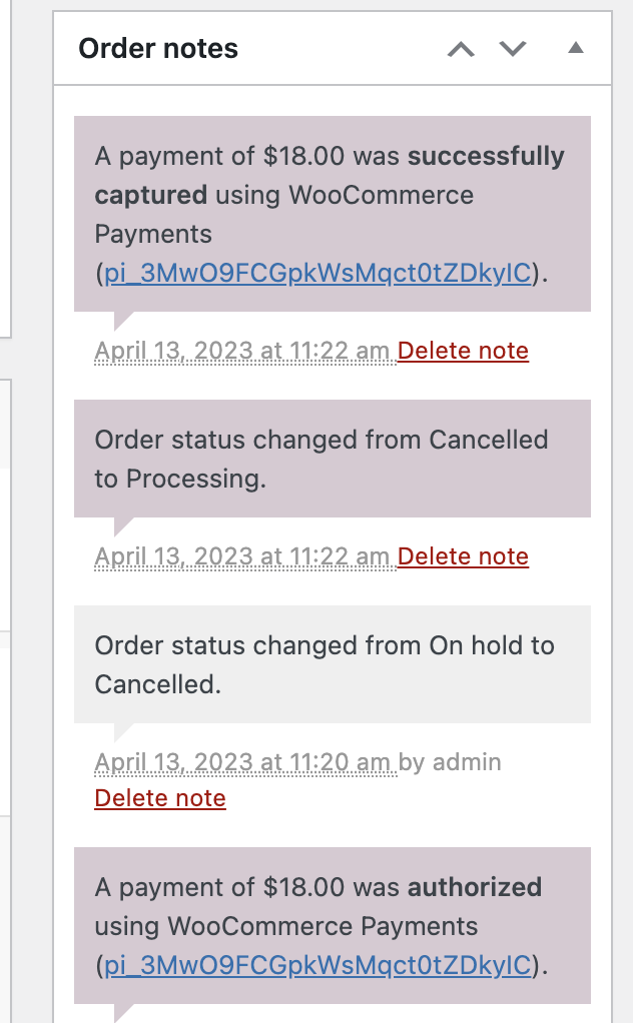The image size is (633, 1023).
Task: Select the Cancelled to Processing note text
Action: pos(321,458)
